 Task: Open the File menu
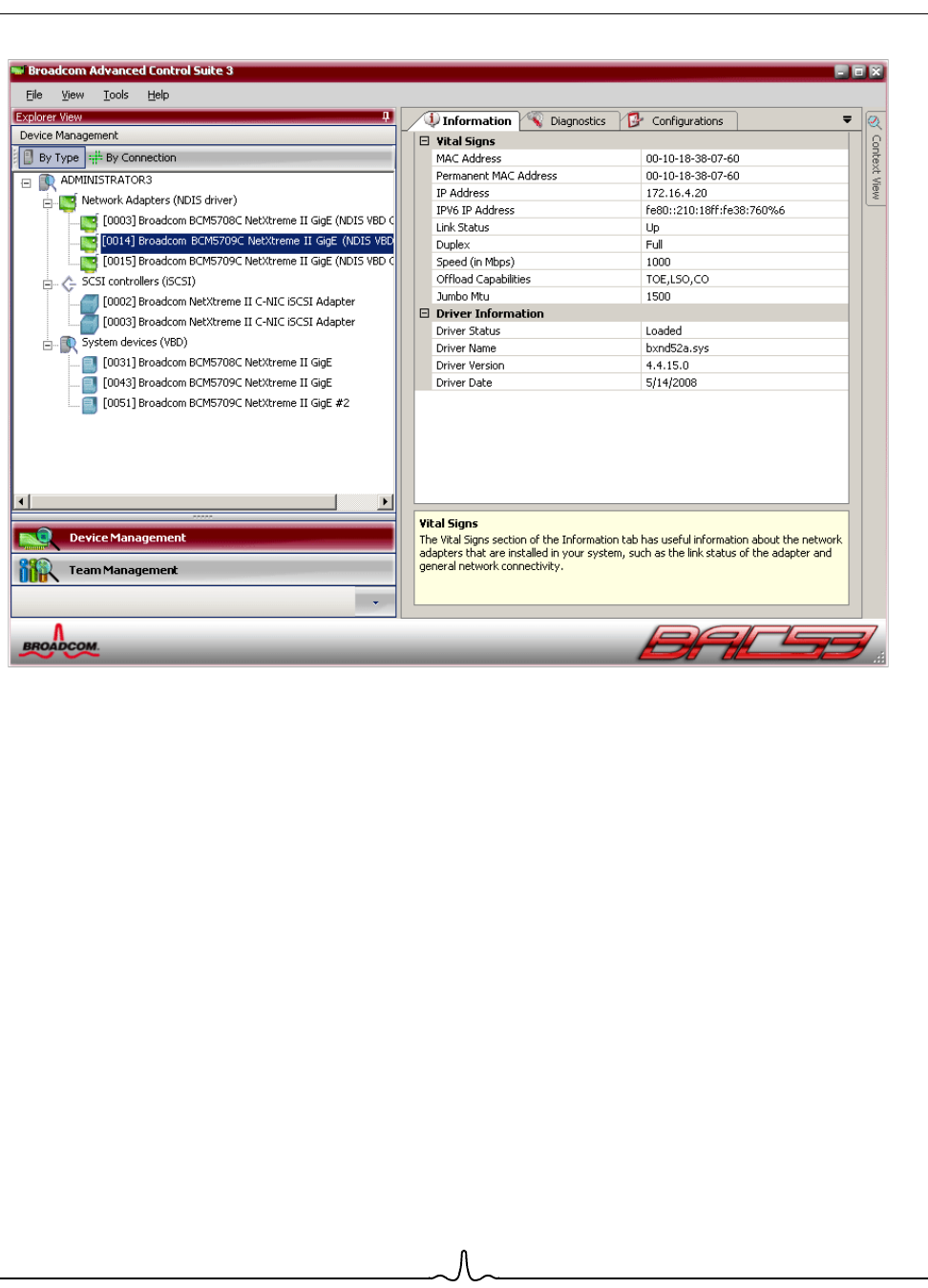point(34,95)
